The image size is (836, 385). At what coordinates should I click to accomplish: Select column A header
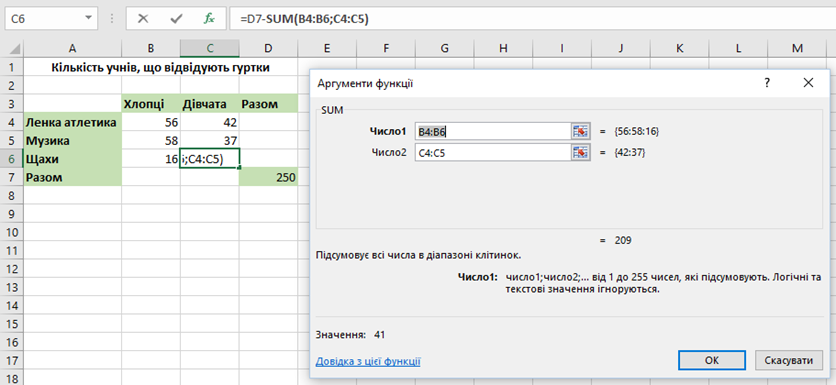73,49
